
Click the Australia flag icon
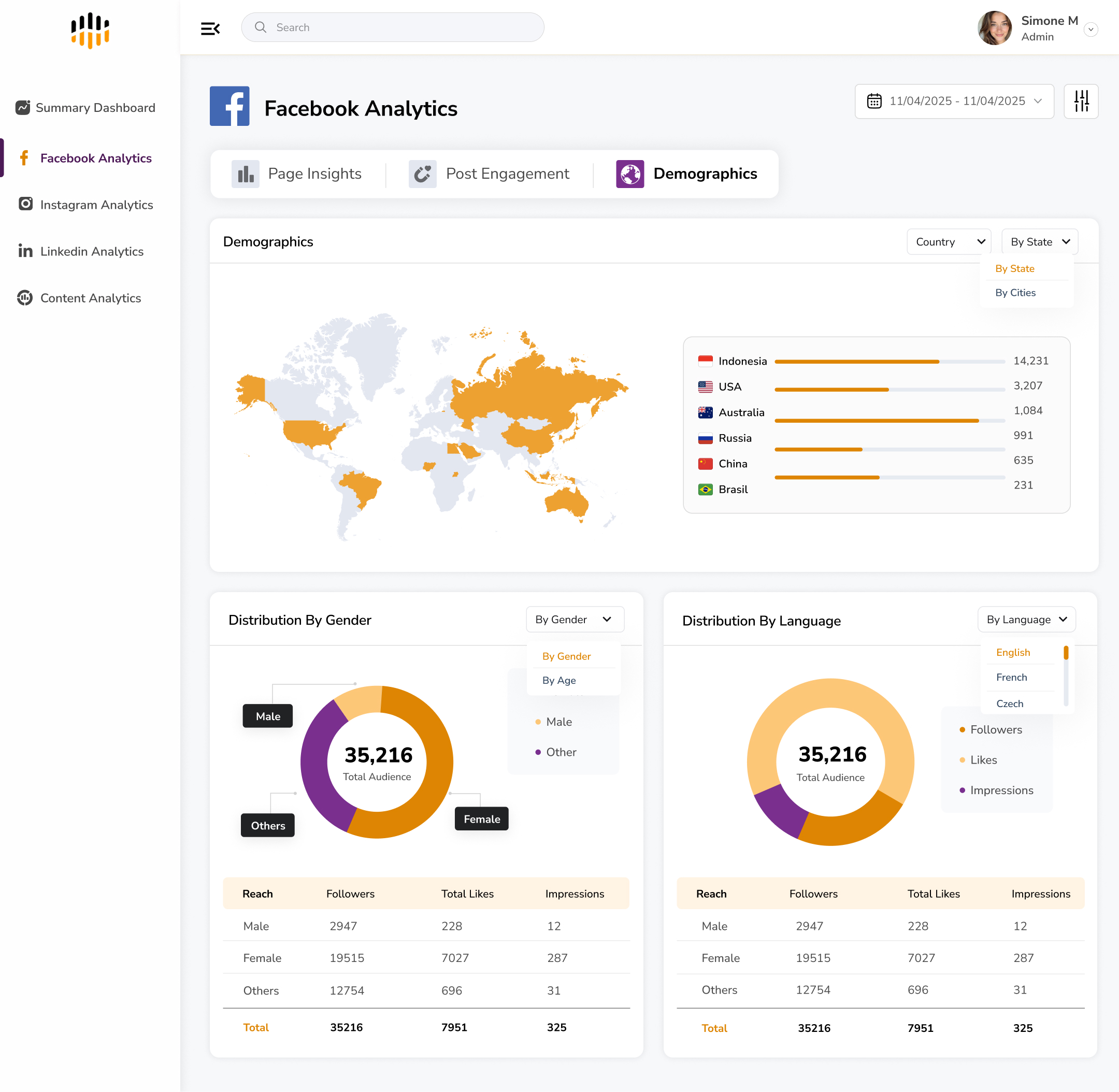706,412
